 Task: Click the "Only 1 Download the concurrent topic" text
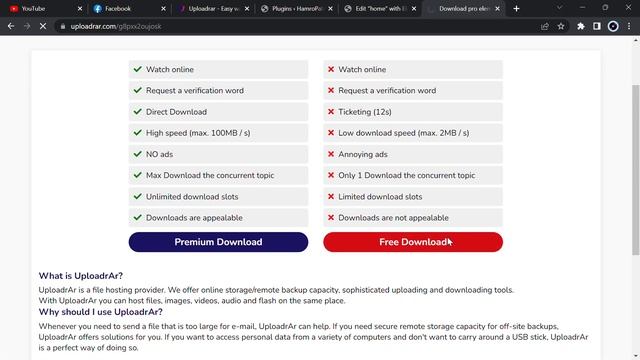407,176
